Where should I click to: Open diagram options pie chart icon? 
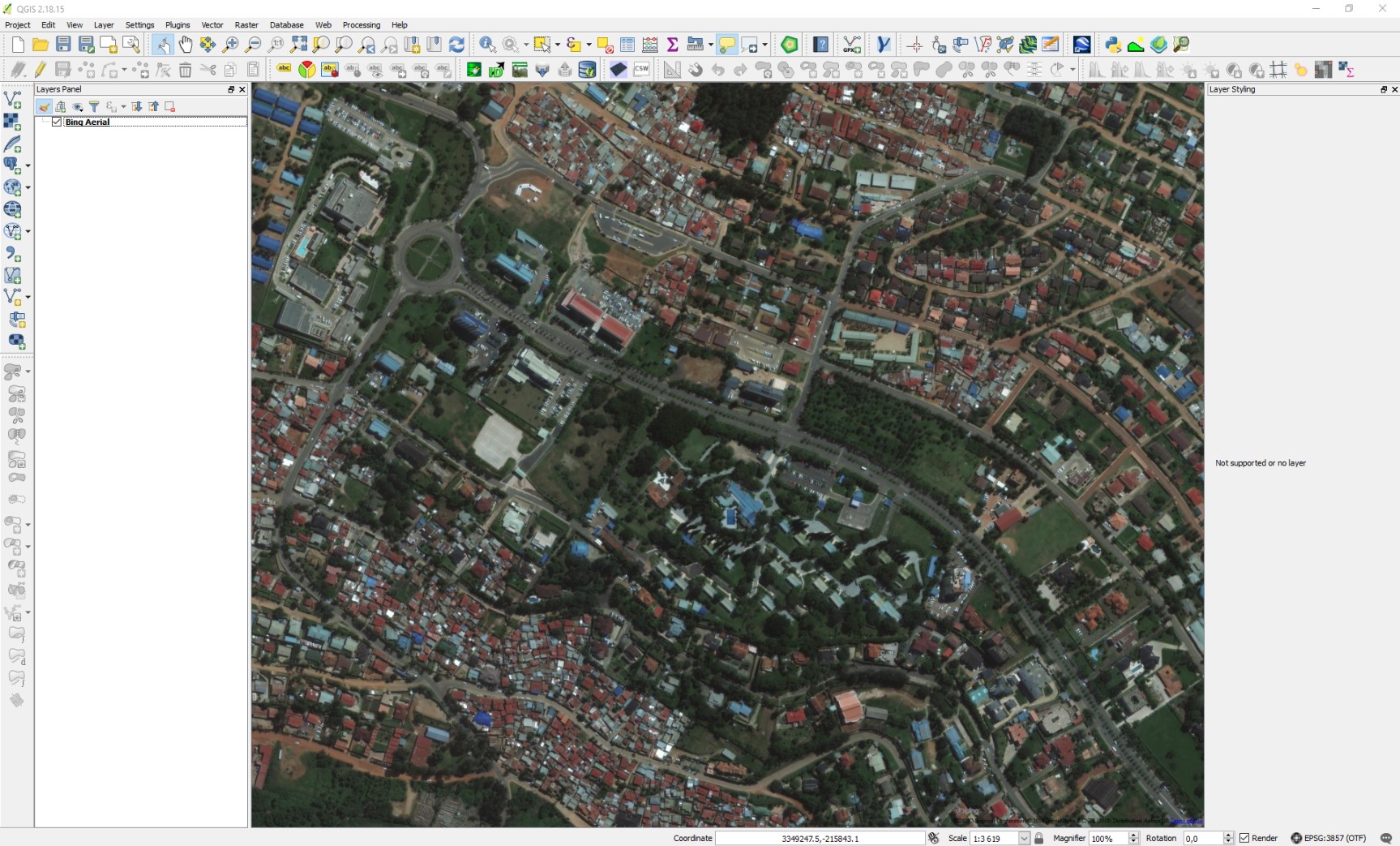click(x=306, y=70)
